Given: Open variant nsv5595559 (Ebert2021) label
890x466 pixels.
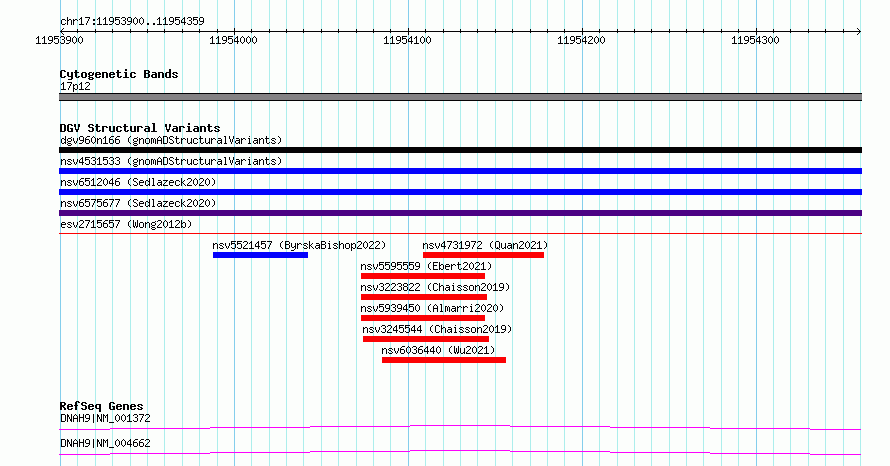Looking at the screenshot, I should coord(426,266).
